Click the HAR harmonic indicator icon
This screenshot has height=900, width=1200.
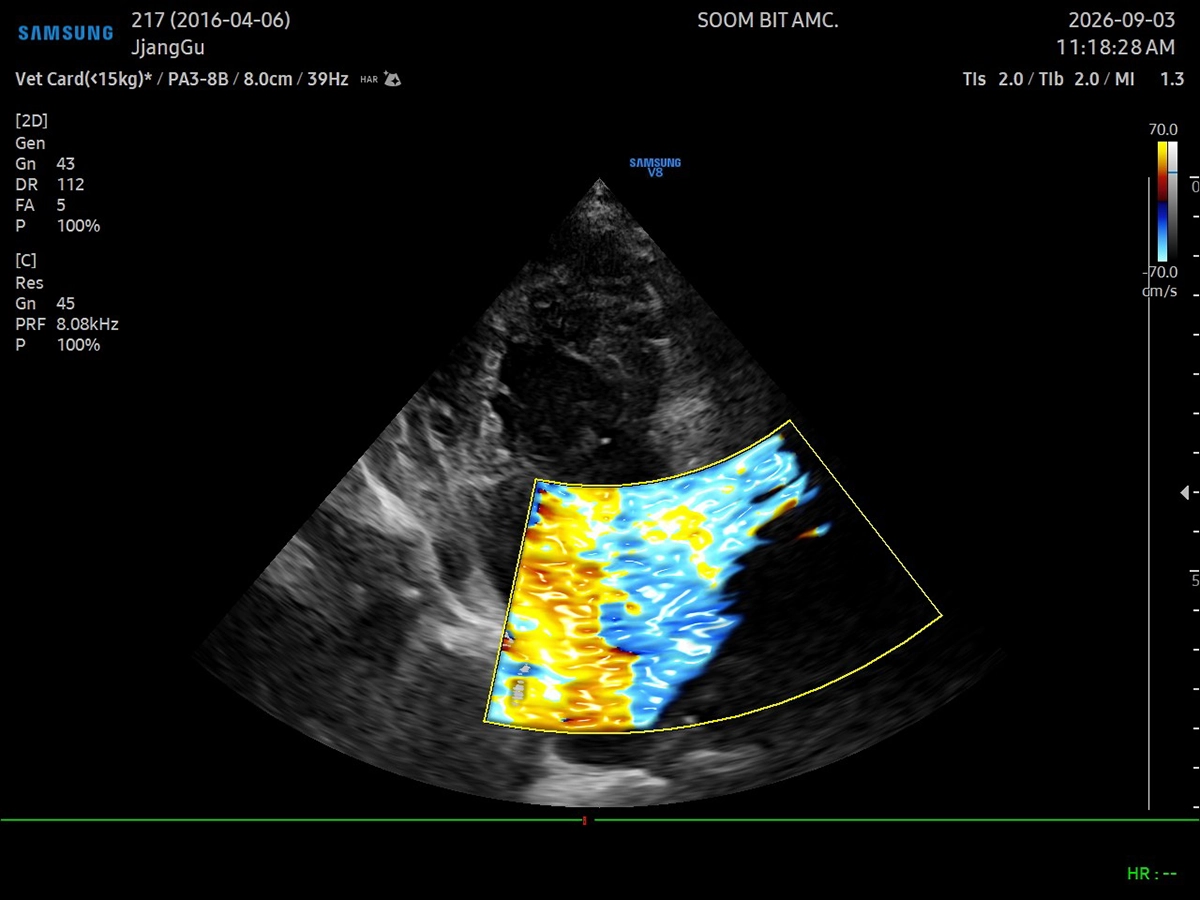[x=369, y=79]
